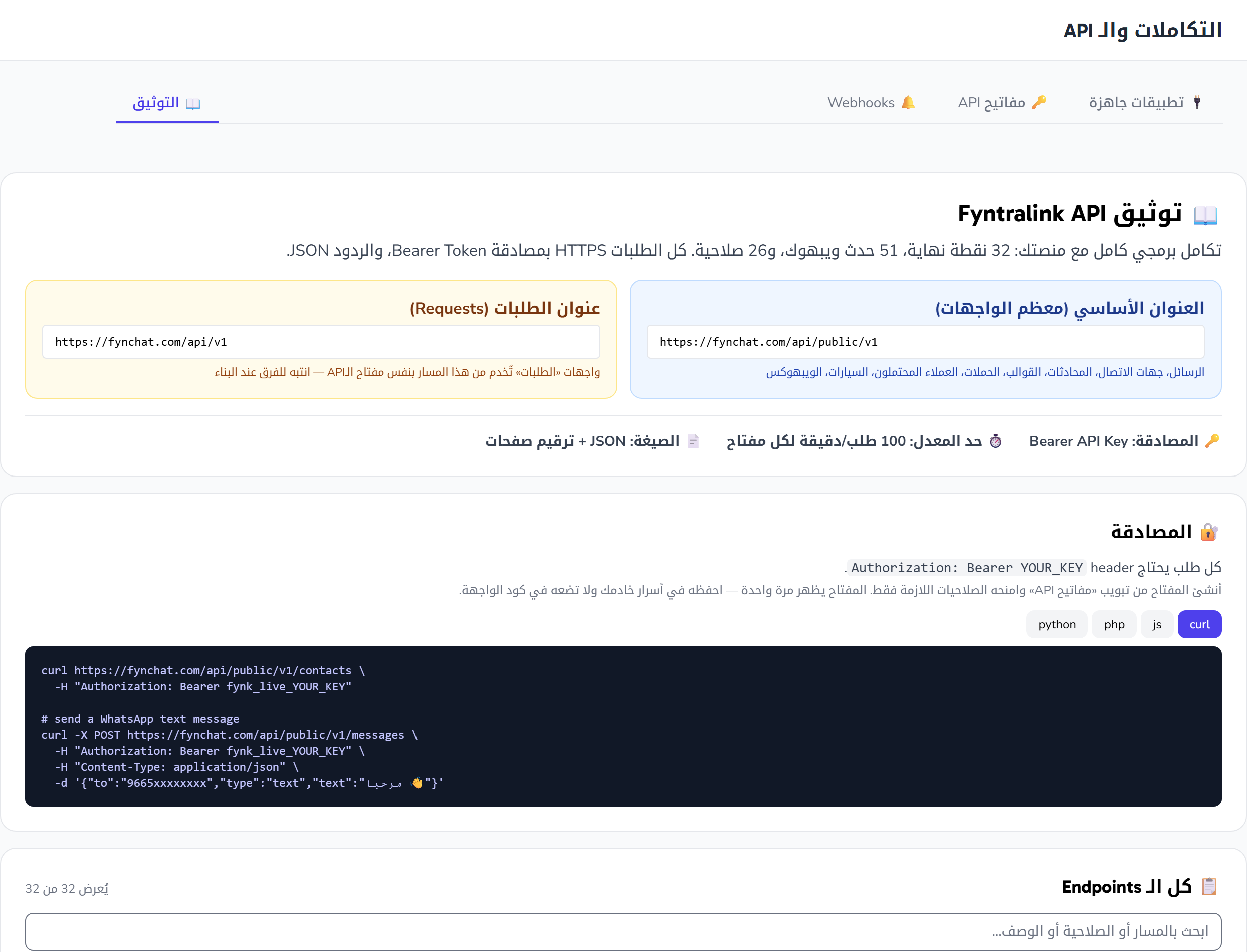Click the base URL https://fynchat.com/api/public/v1
The height and width of the screenshot is (952, 1247).
coord(925,342)
